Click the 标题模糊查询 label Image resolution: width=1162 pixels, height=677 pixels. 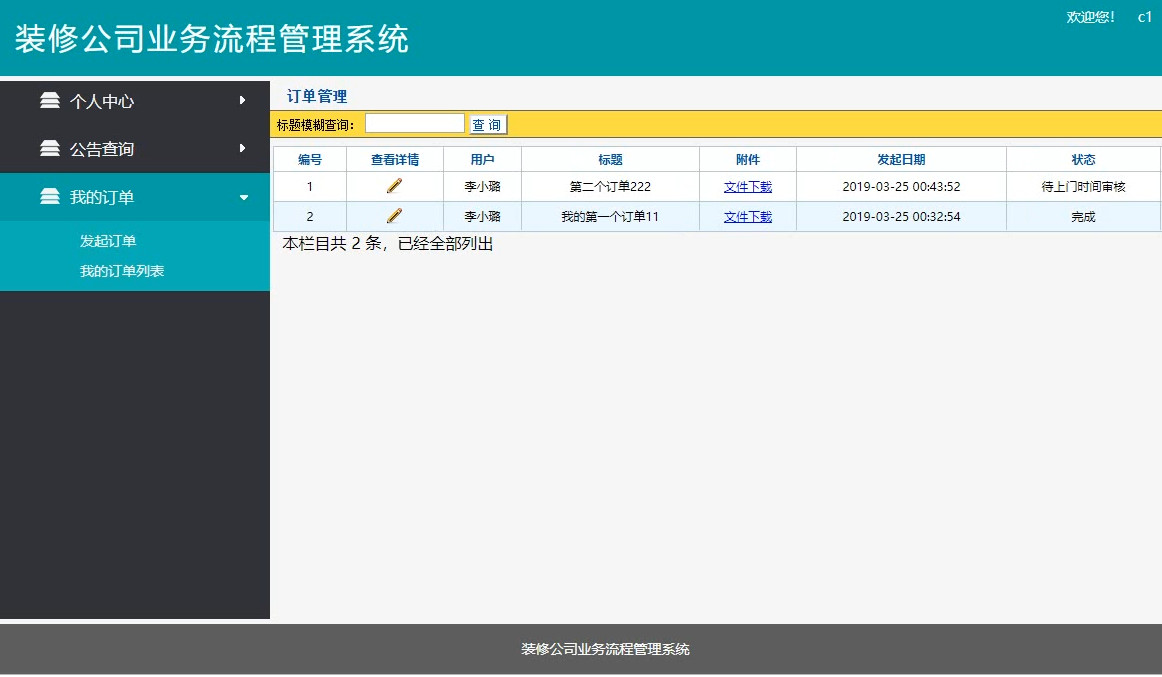coord(316,125)
